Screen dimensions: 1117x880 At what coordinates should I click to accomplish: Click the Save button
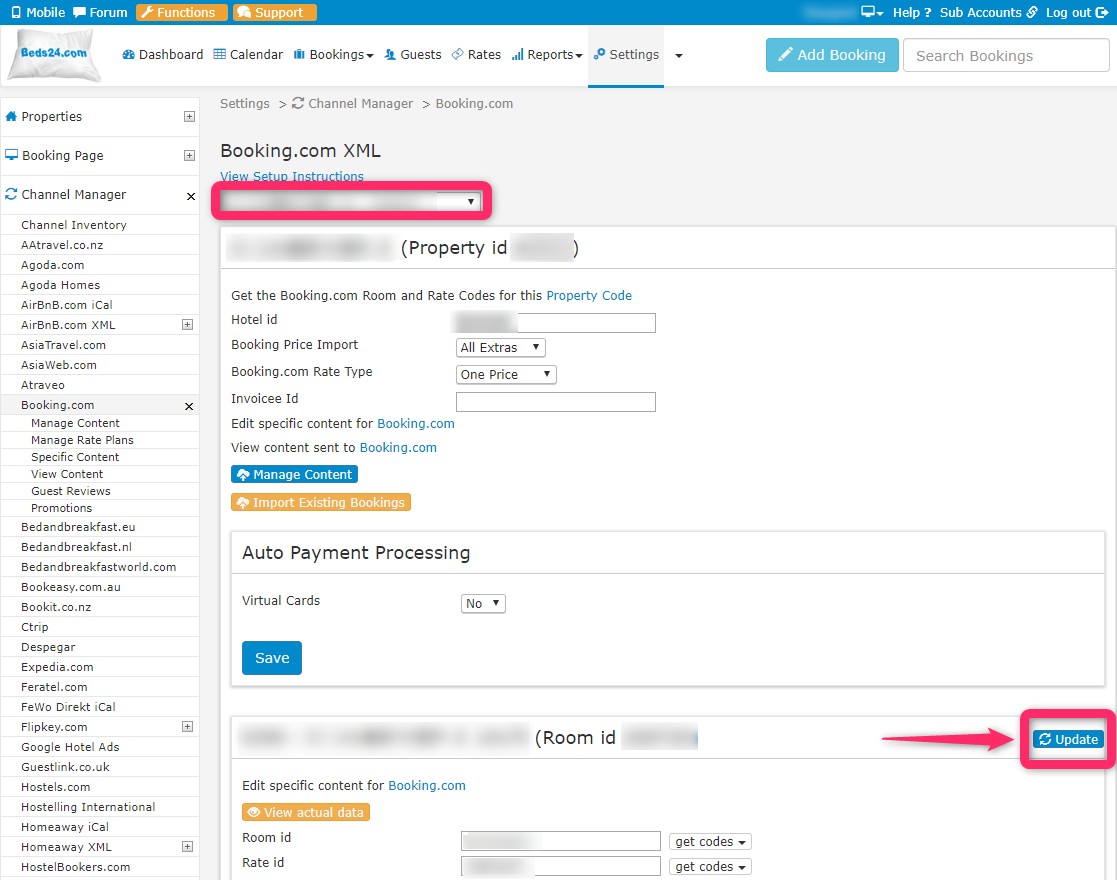(272, 658)
